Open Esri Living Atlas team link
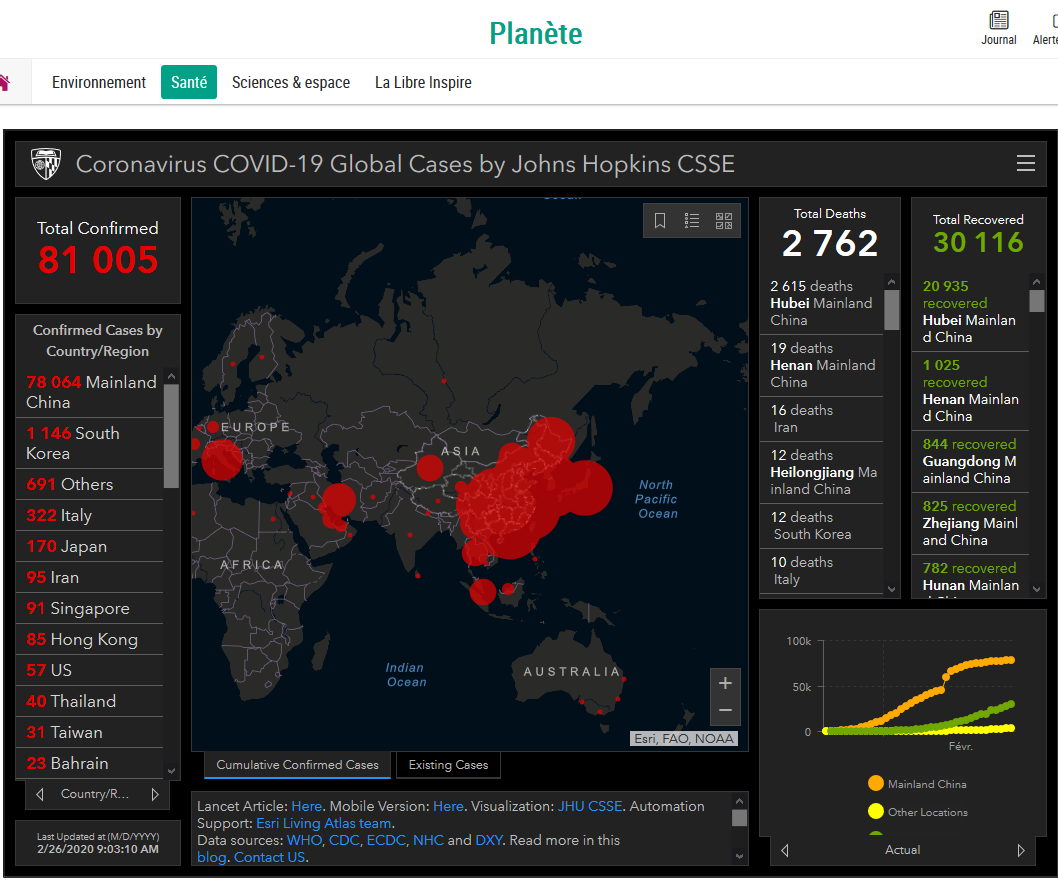This screenshot has width=1058, height=882. [x=324, y=823]
